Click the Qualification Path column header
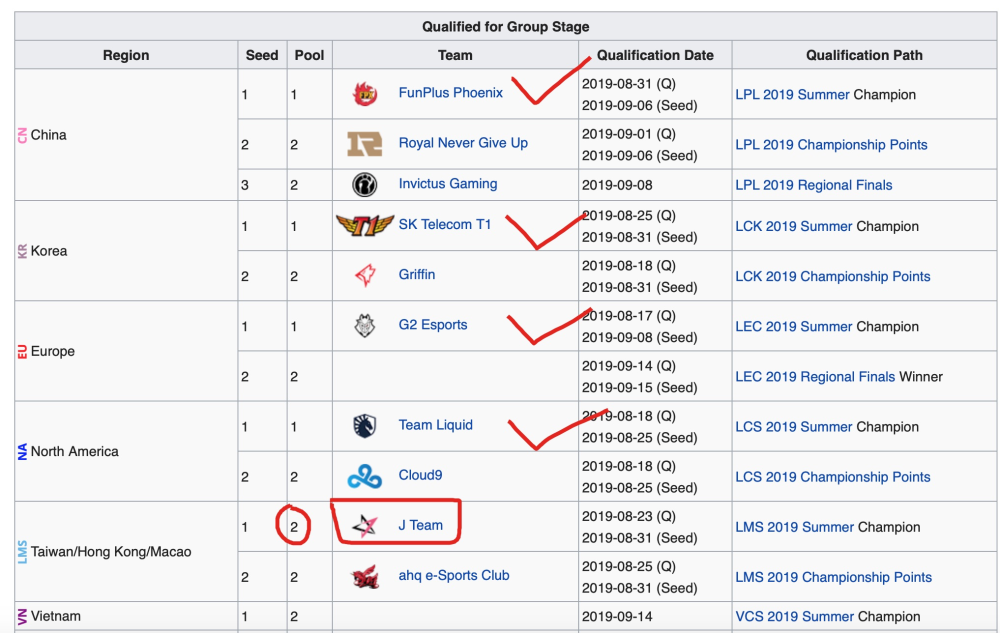The image size is (1000, 633). coord(864,55)
